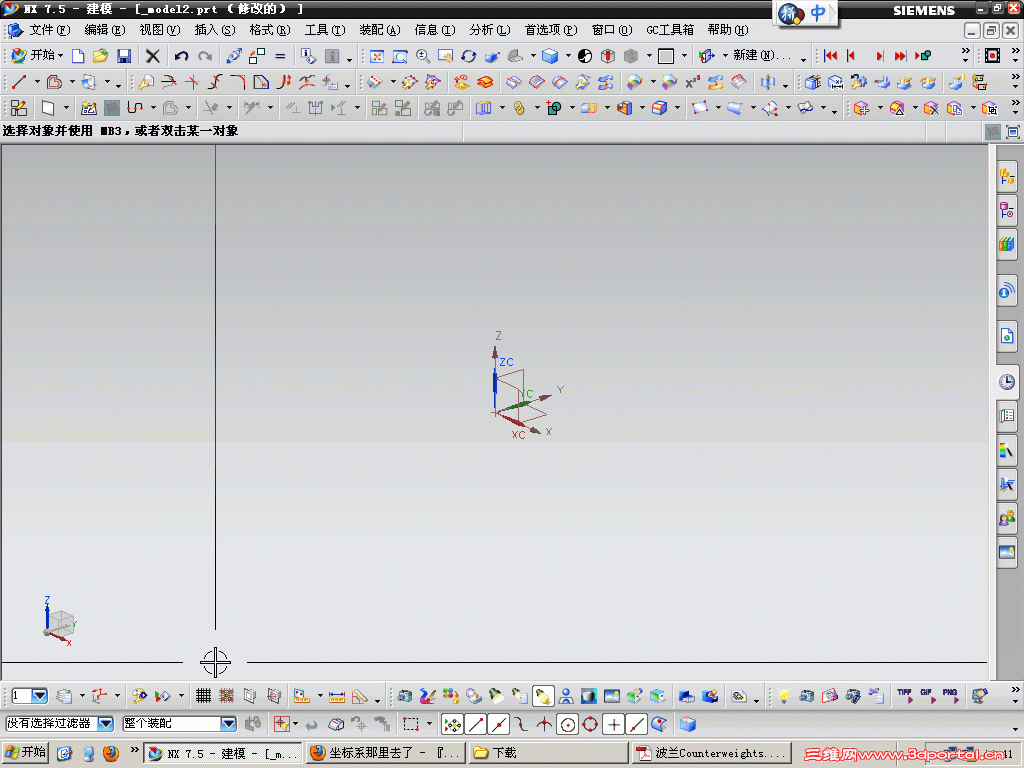Image resolution: width=1024 pixels, height=768 pixels.
Task: Toggle Quadrant point snap option
Action: [x=590, y=724]
